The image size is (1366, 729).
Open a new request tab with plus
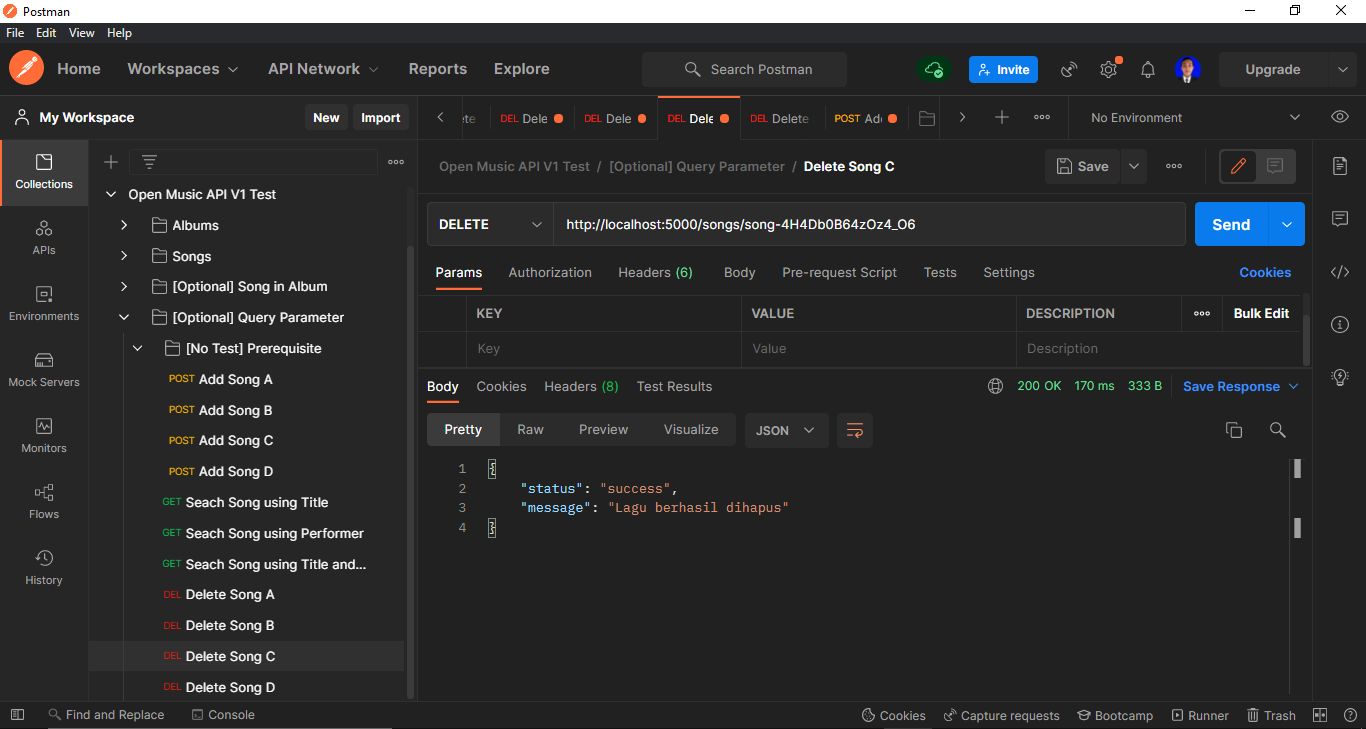click(1002, 117)
